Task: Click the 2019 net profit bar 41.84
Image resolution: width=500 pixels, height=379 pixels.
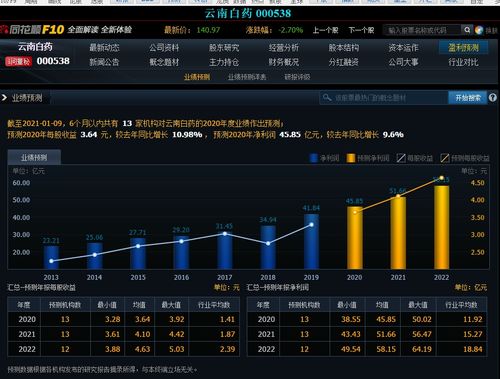Action: (x=311, y=241)
